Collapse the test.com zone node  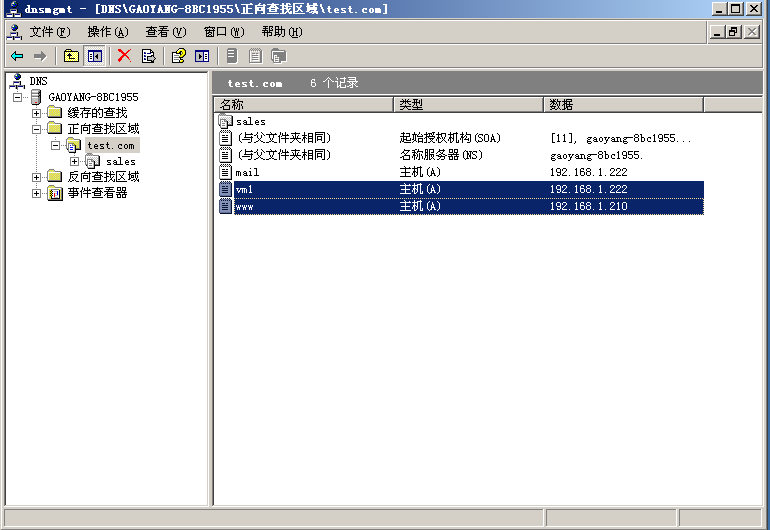[55, 145]
